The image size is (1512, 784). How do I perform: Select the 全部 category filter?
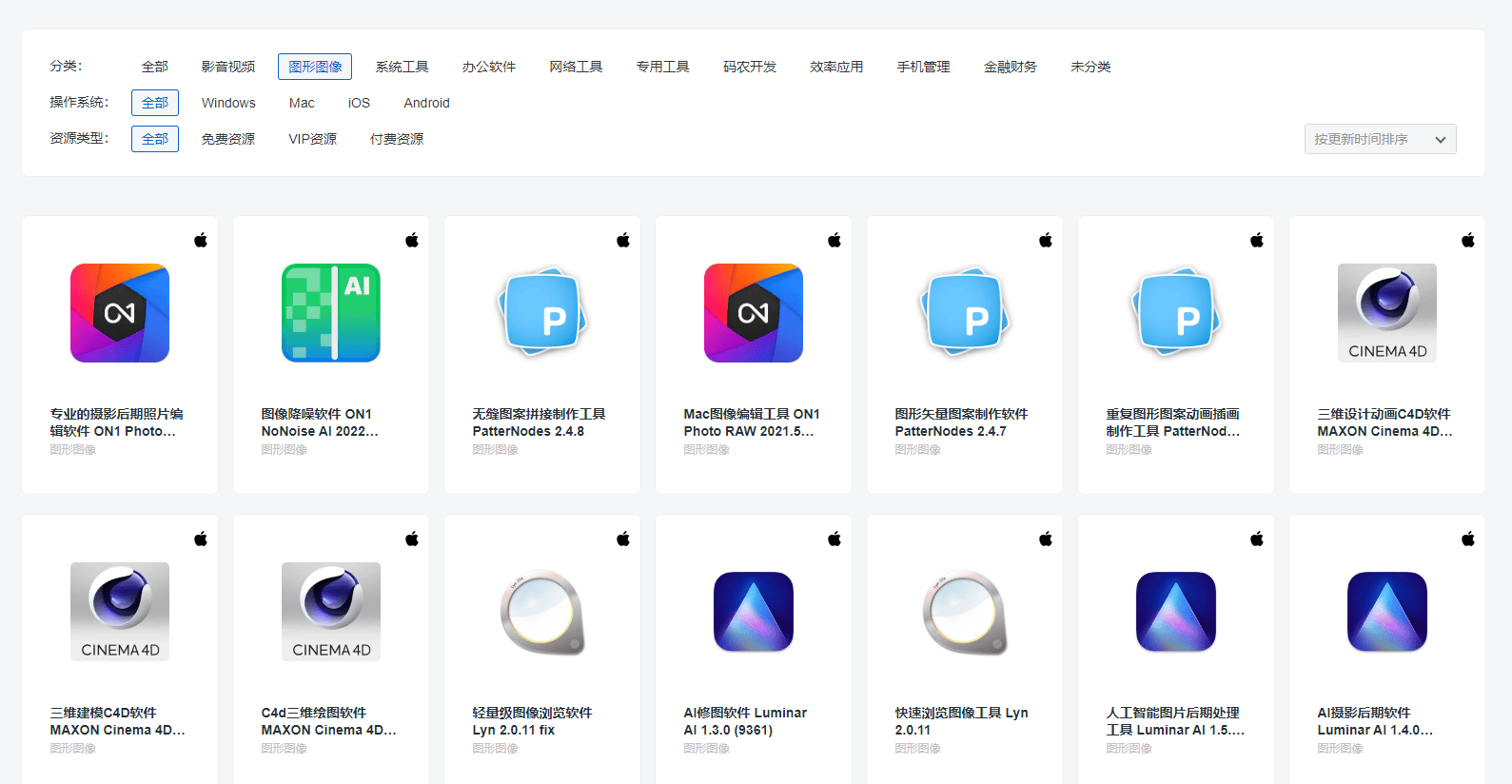[155, 67]
